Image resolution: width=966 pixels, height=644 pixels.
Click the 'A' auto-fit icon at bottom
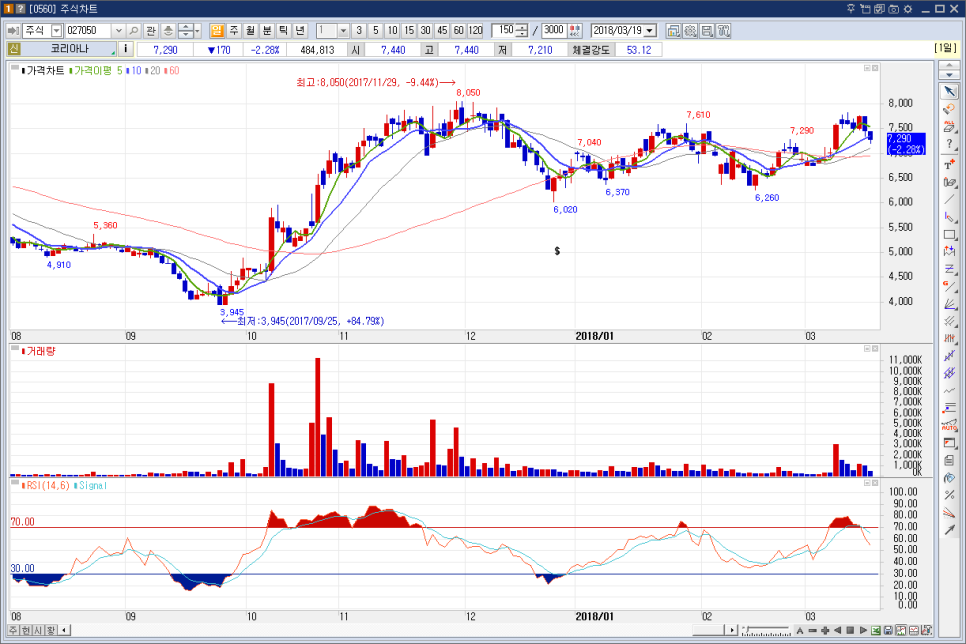pos(800,630)
